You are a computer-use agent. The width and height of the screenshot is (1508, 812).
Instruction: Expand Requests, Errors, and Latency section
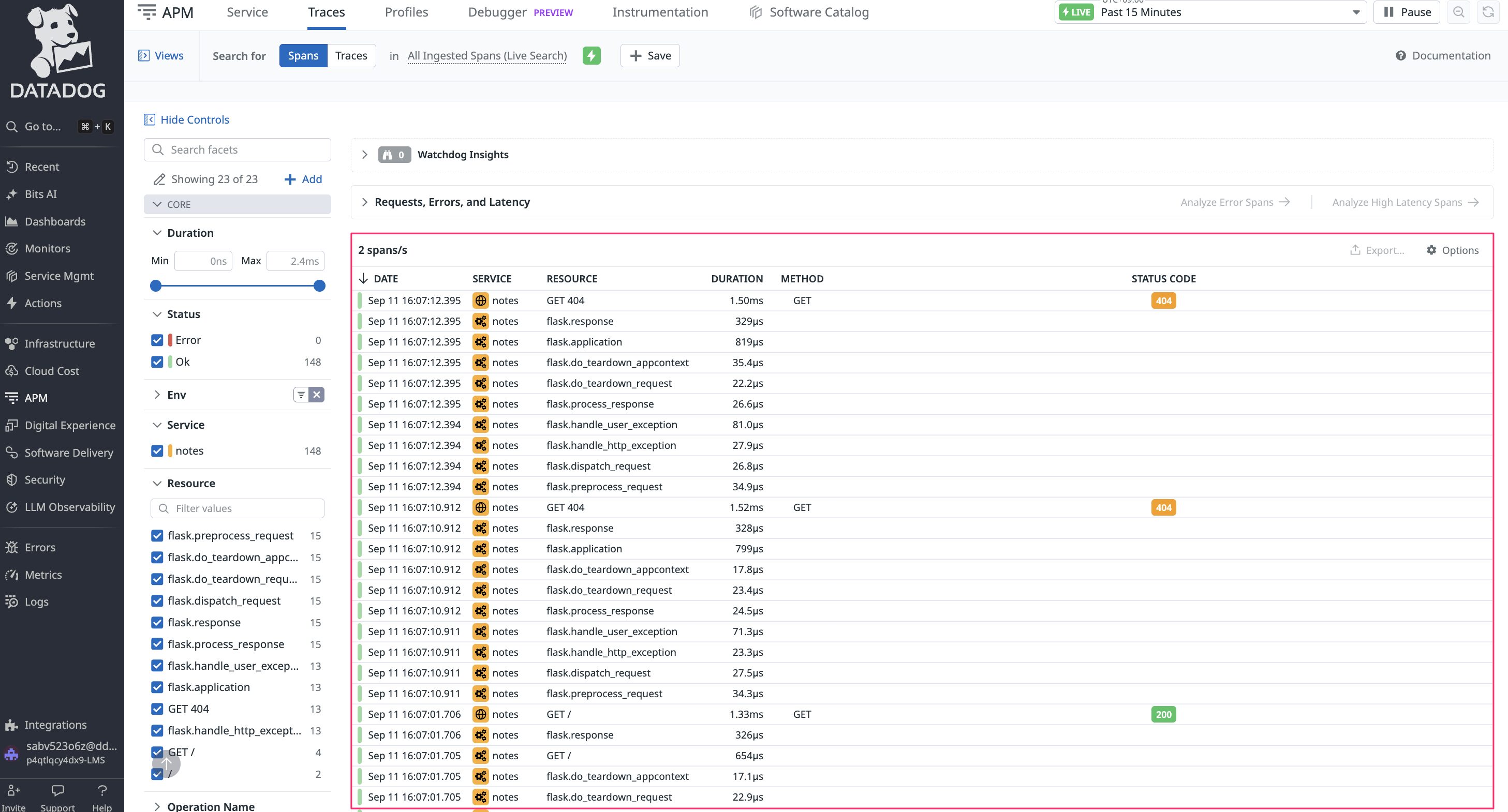[x=365, y=202]
